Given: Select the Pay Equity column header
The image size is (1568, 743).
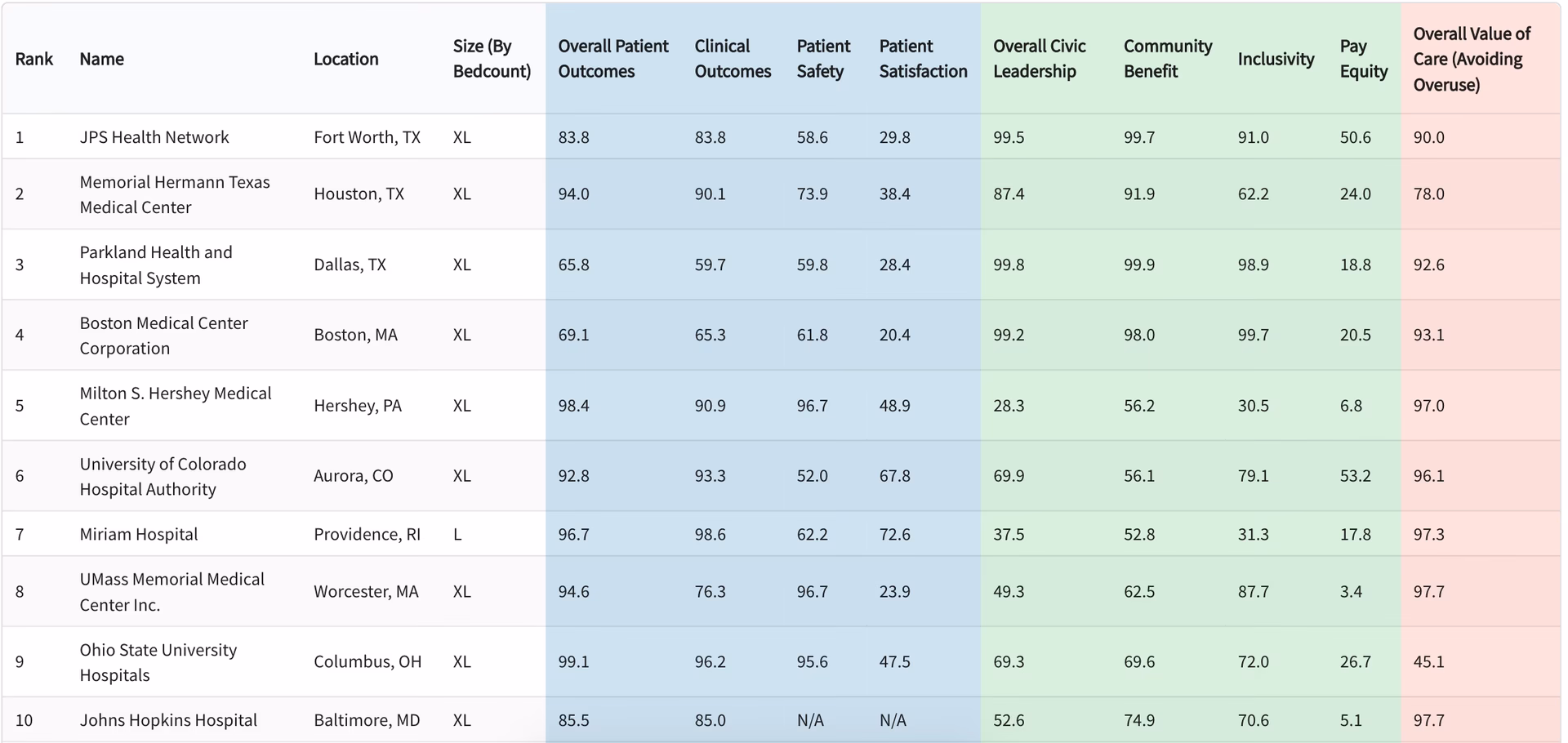Looking at the screenshot, I should 1363,59.
